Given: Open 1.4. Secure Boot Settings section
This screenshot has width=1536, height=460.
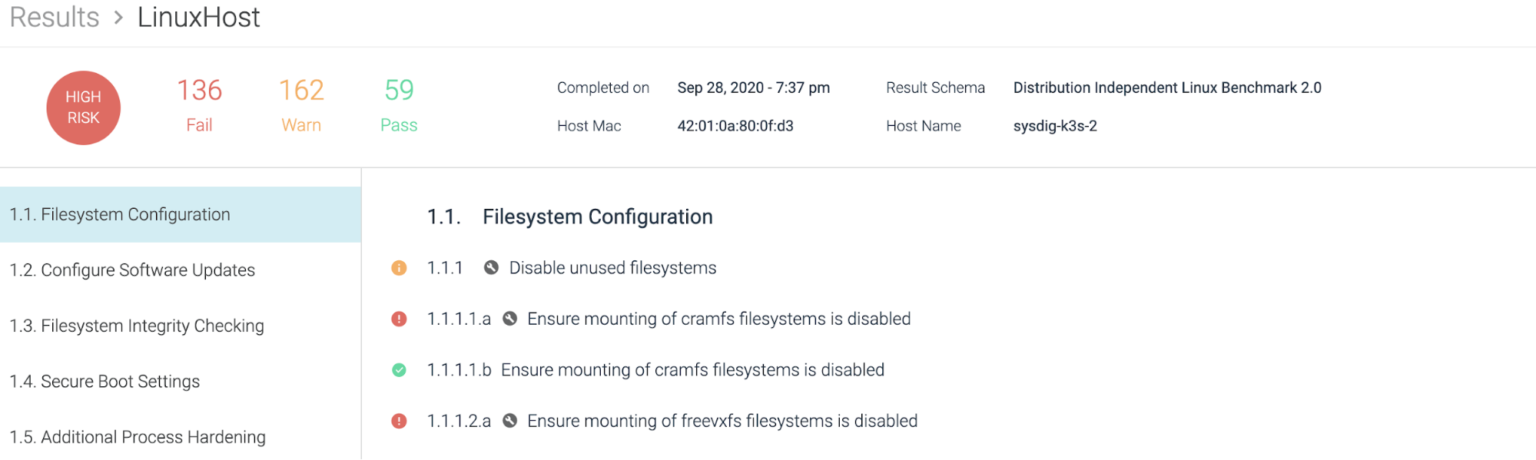Looking at the screenshot, I should (180, 382).
